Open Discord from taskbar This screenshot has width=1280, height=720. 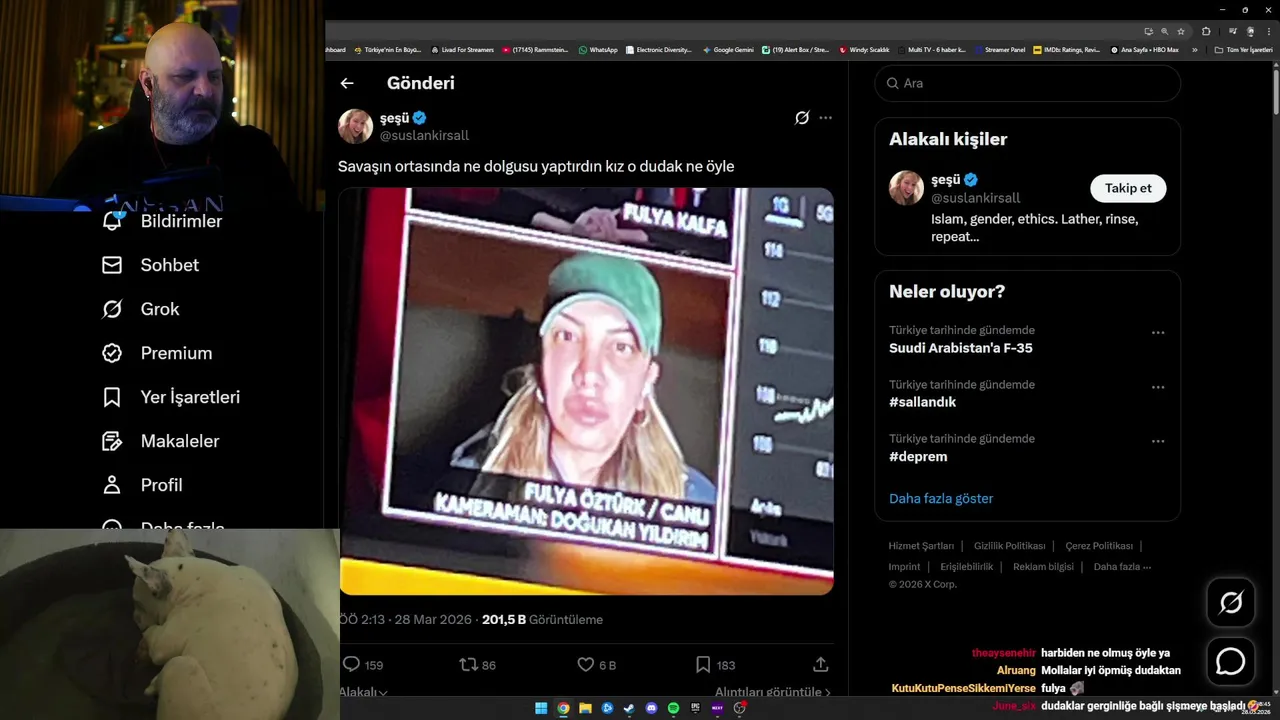pyautogui.click(x=651, y=708)
